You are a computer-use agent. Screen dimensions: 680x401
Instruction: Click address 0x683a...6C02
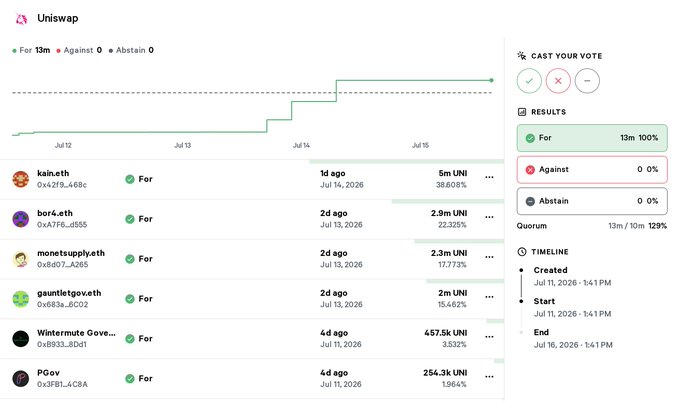pos(62,304)
